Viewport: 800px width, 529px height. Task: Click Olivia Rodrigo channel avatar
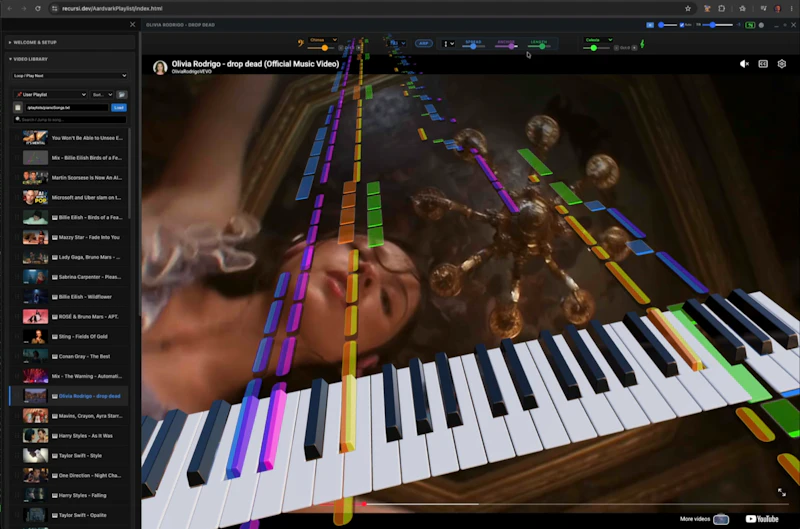point(160,67)
